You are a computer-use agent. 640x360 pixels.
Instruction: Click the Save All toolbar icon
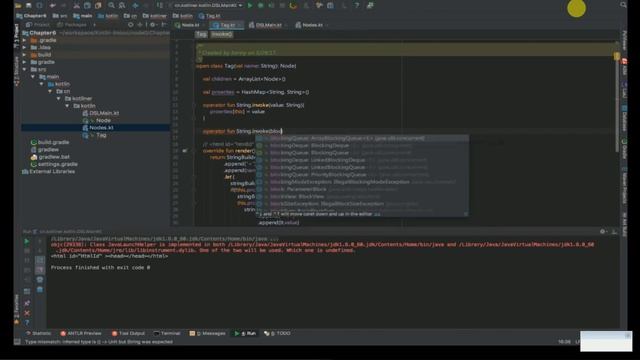29,6
